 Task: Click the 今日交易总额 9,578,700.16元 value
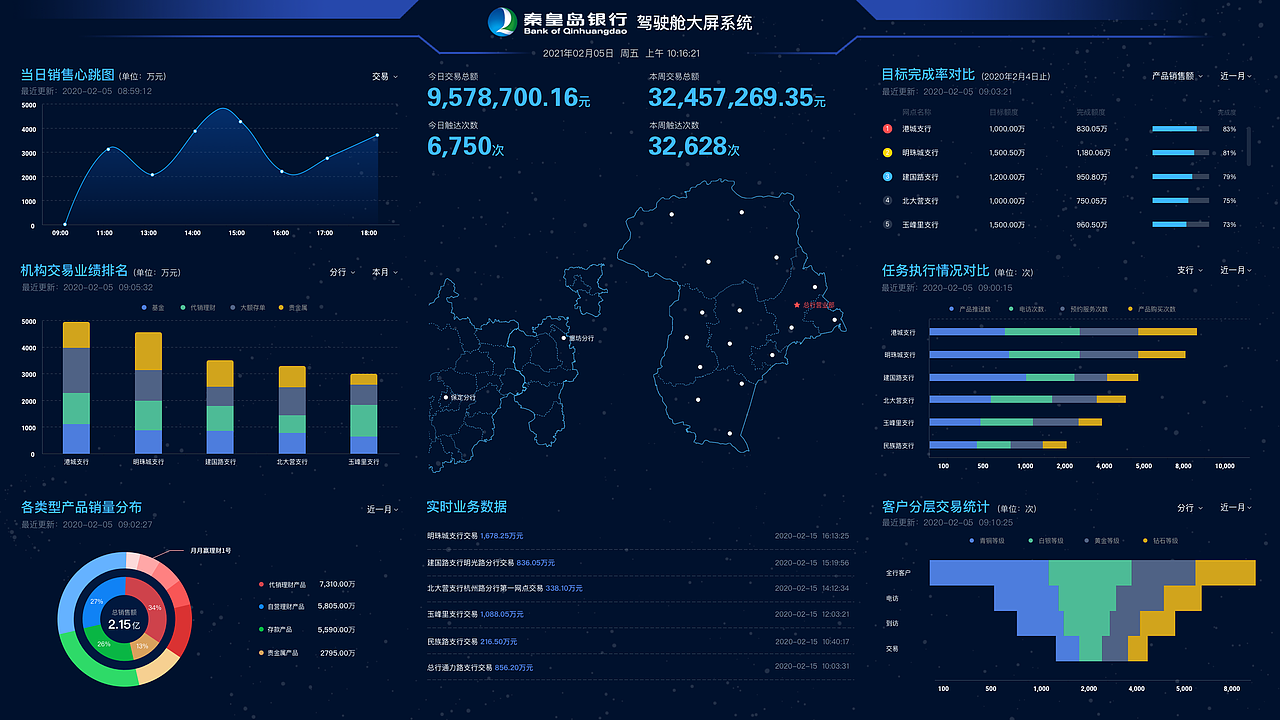click(509, 97)
